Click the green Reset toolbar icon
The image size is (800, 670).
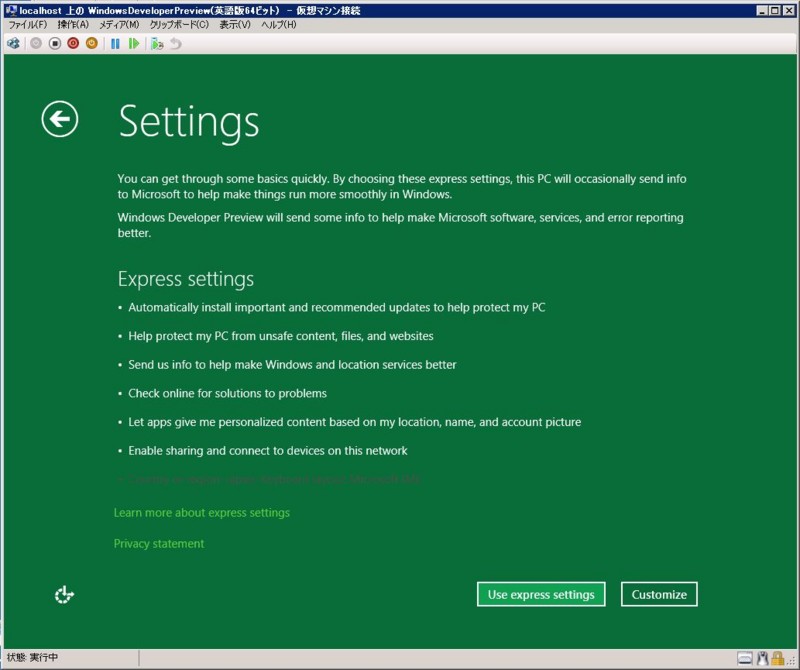(x=134, y=44)
